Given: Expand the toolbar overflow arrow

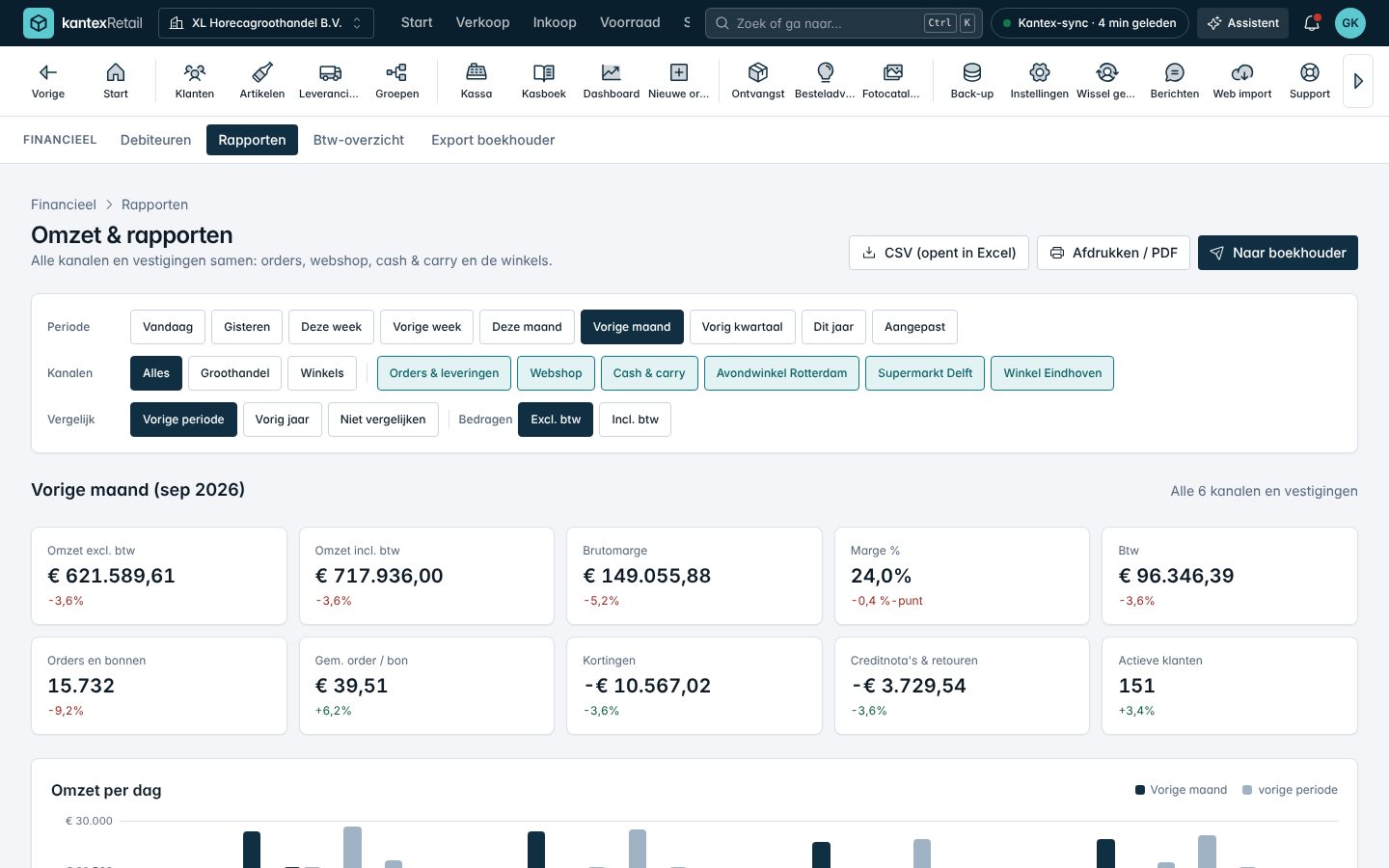Looking at the screenshot, I should (1358, 81).
